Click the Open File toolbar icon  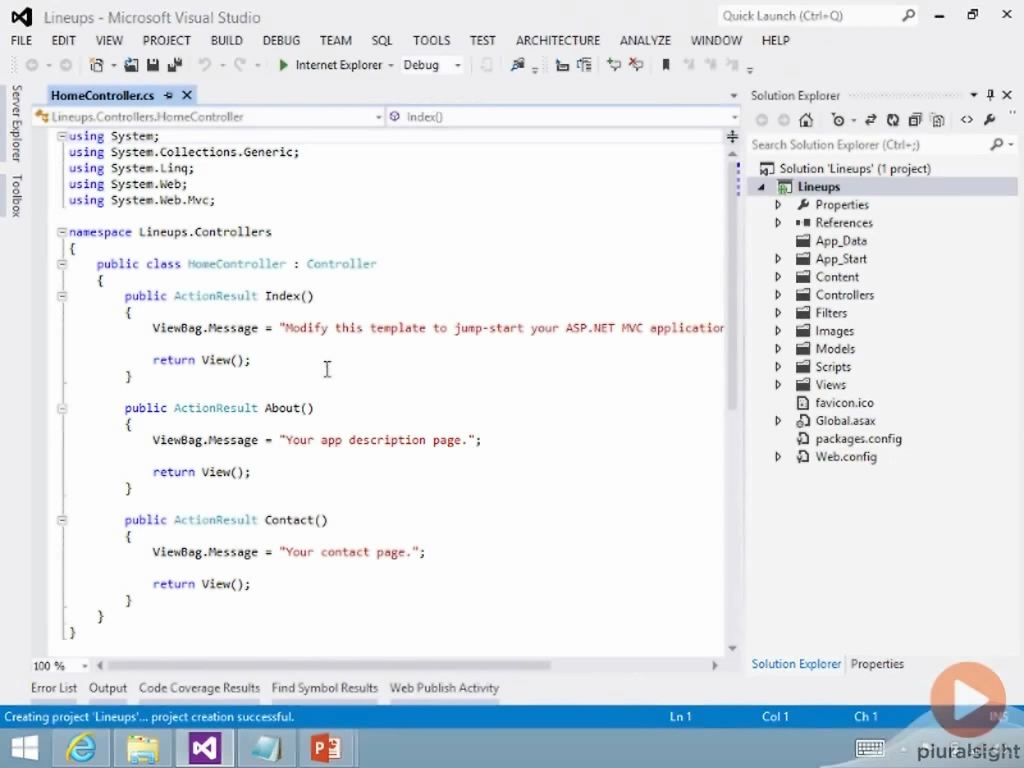tap(131, 65)
